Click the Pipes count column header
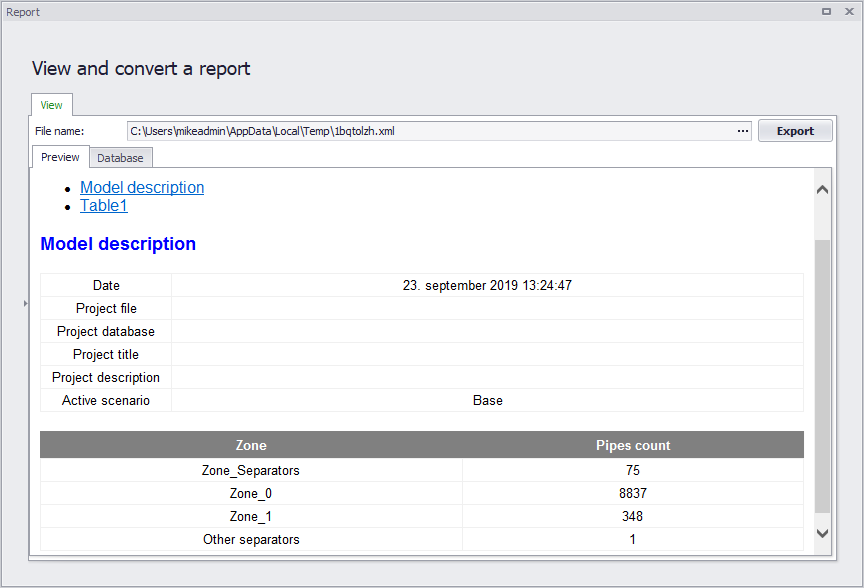Image resolution: width=864 pixels, height=588 pixels. pos(633,445)
